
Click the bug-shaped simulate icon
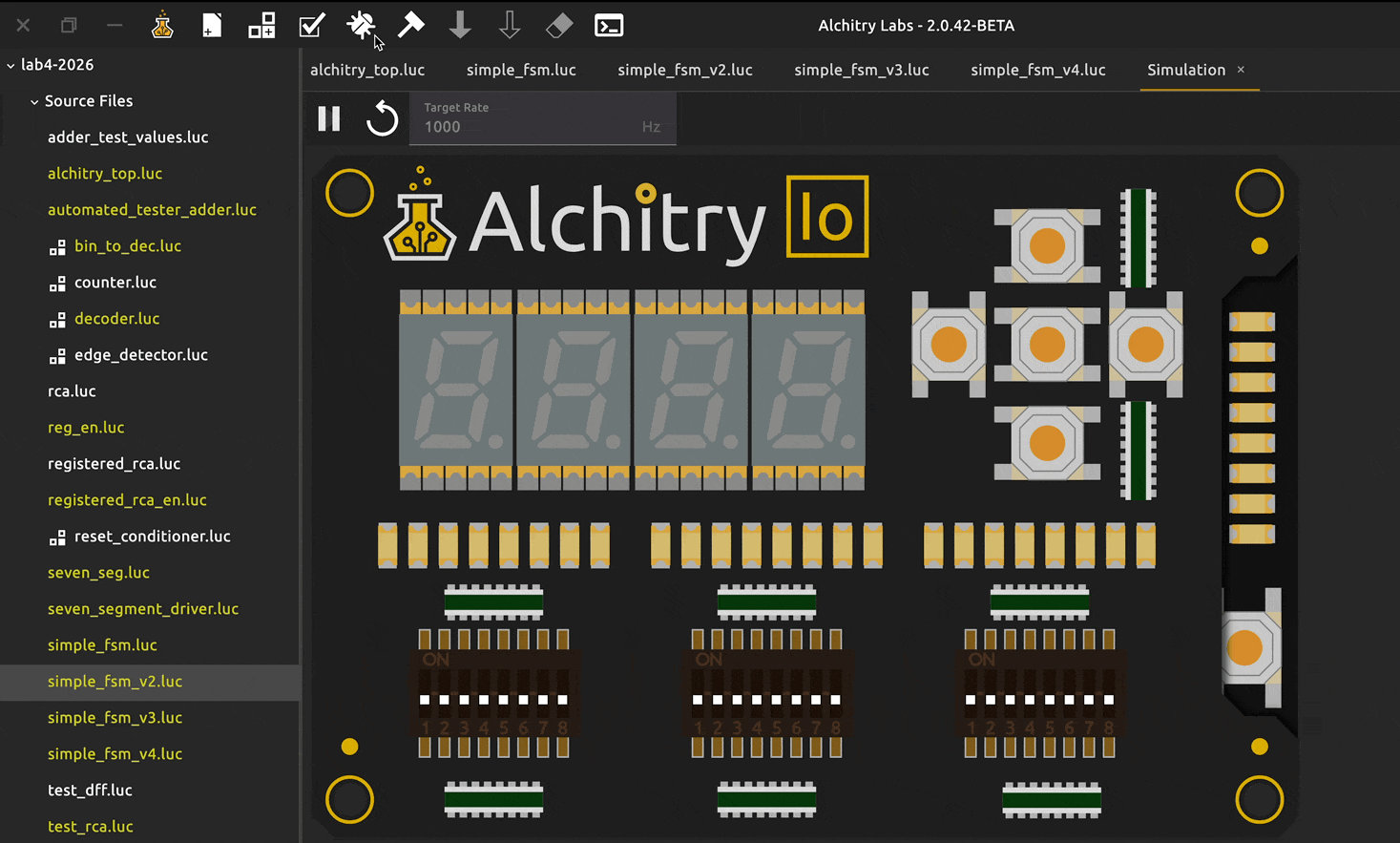coord(361,26)
